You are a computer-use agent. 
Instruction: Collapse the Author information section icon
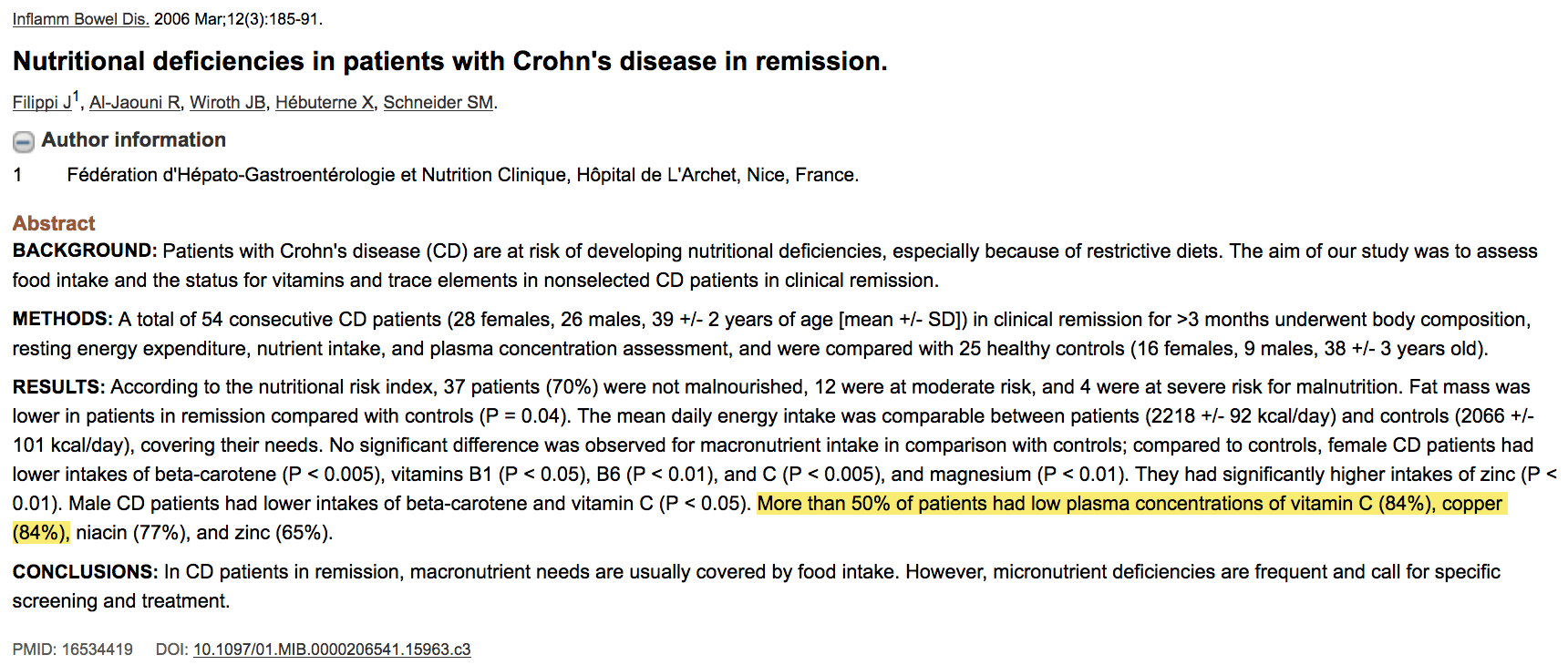coord(24,141)
